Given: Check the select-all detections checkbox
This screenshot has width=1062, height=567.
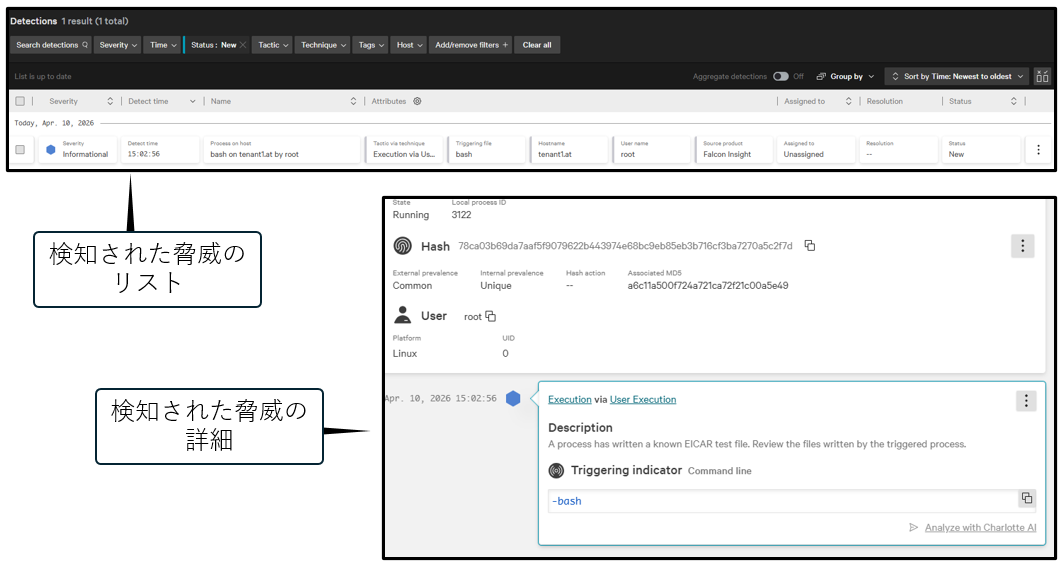Looking at the screenshot, I should coord(20,101).
